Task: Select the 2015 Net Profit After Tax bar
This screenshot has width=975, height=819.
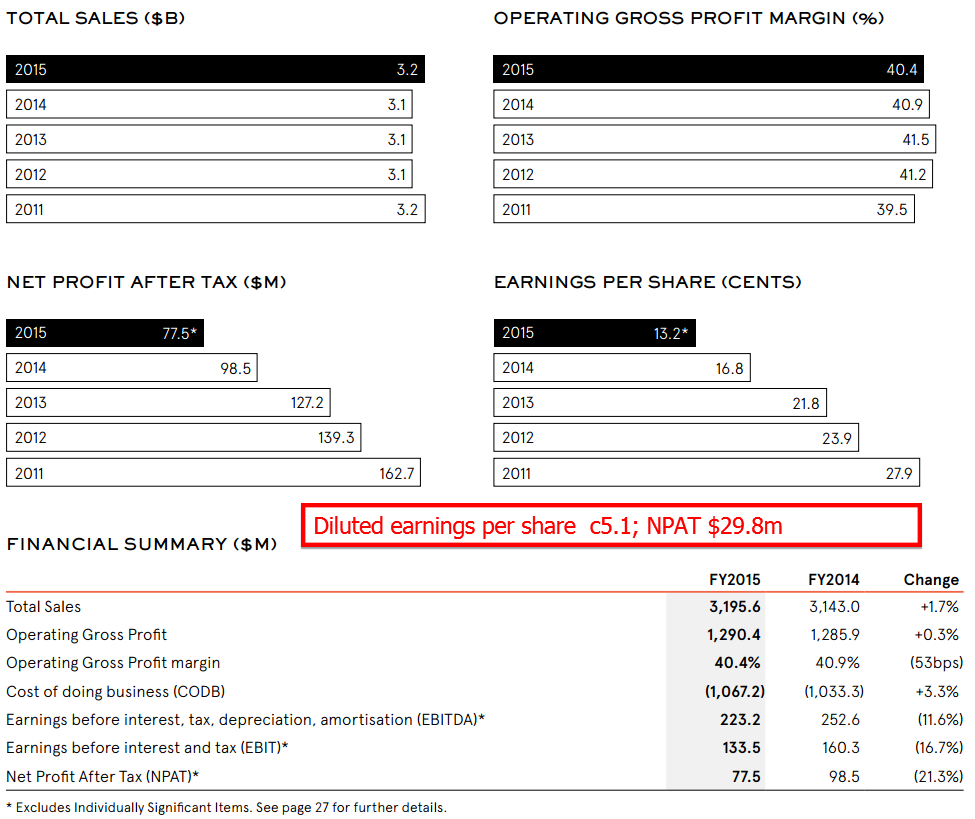Action: pyautogui.click(x=105, y=333)
